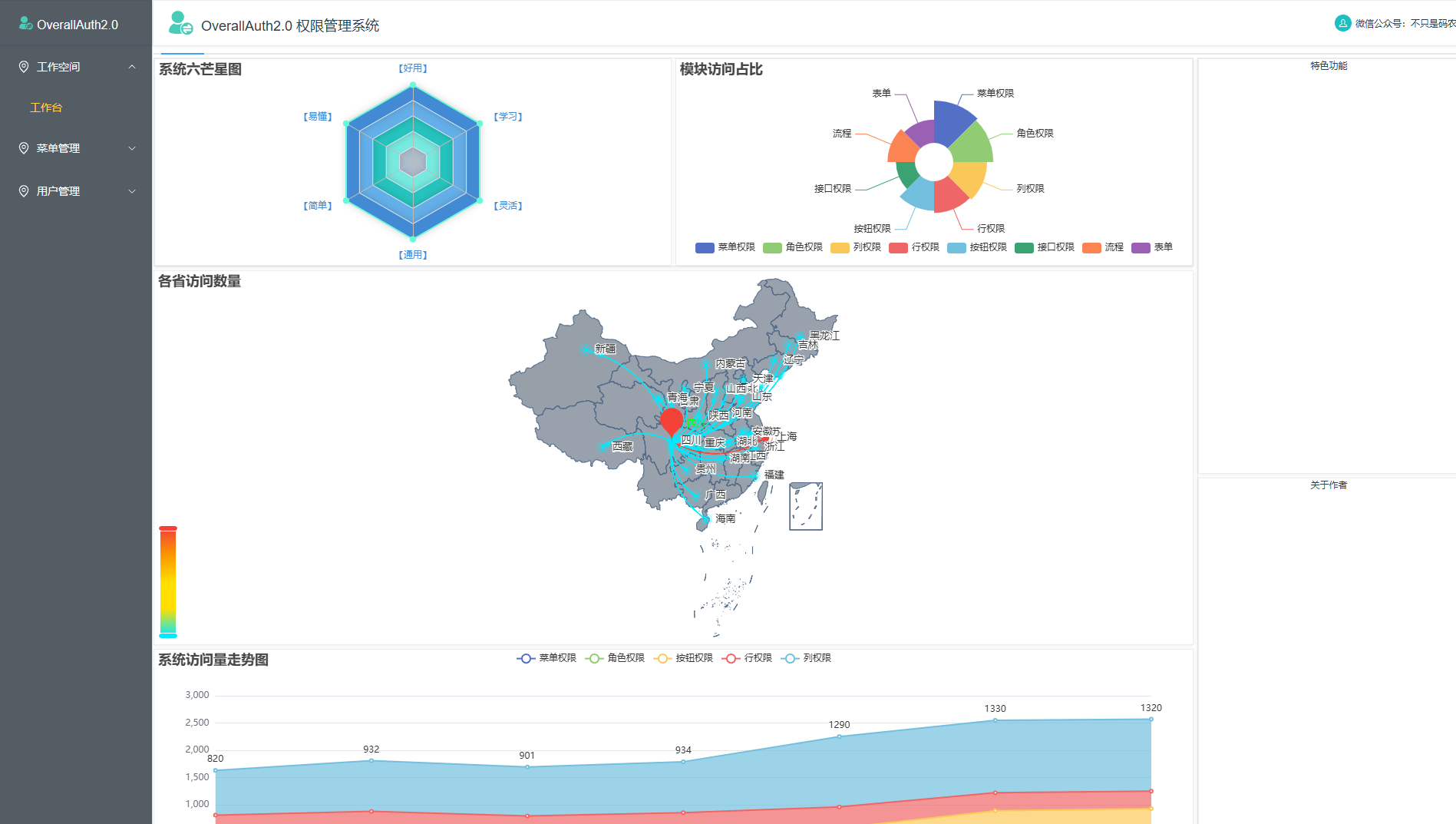Screen dimensions: 1456x824
Task: Click the header user logo icon
Action: click(x=180, y=23)
